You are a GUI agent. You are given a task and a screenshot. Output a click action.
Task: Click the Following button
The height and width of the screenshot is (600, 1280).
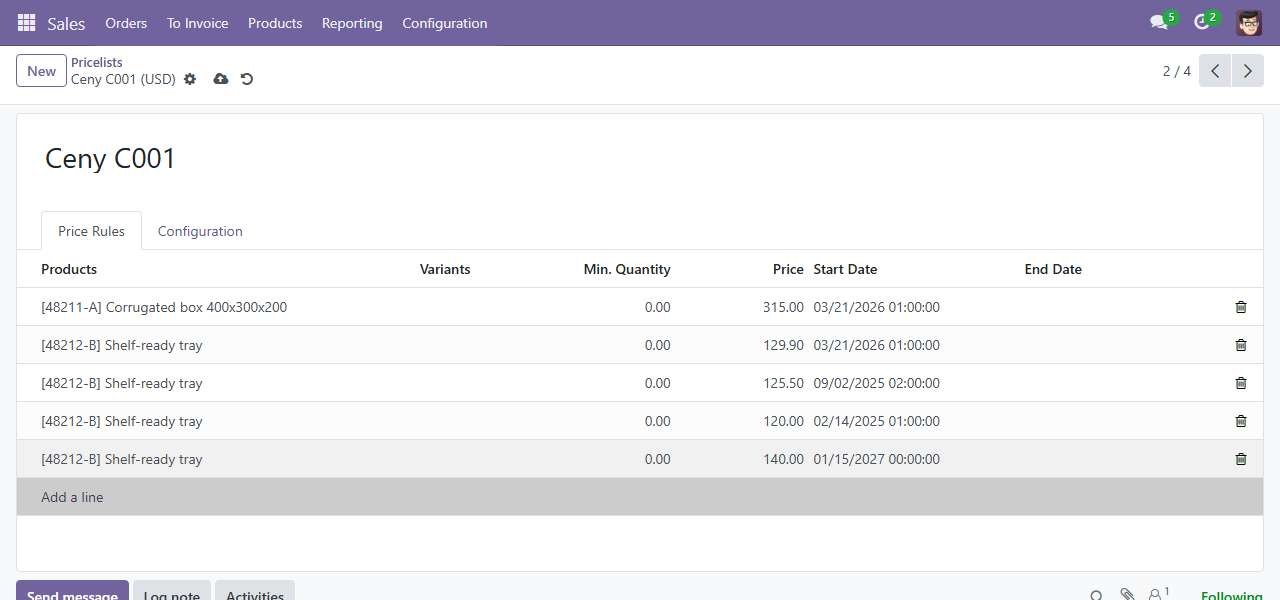coord(1231,596)
